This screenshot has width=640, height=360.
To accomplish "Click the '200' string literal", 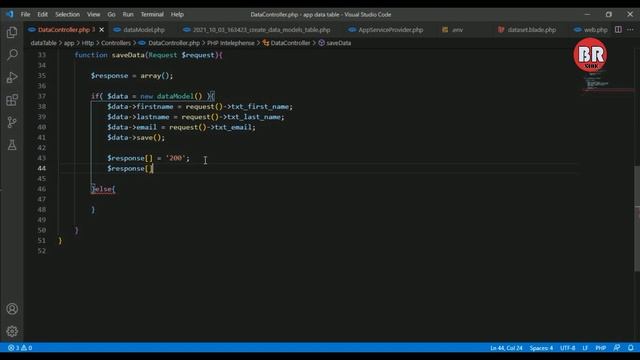I will coord(176,158).
